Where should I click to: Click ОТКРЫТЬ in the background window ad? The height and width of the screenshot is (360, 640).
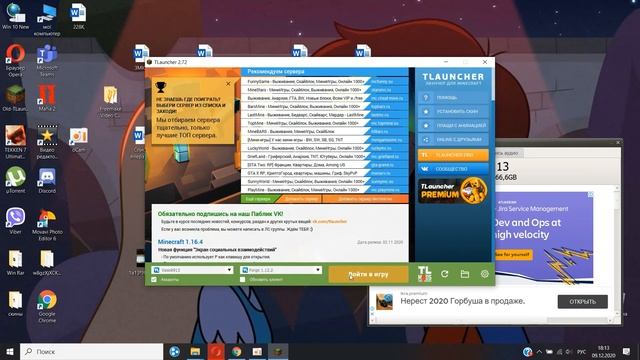point(582,302)
